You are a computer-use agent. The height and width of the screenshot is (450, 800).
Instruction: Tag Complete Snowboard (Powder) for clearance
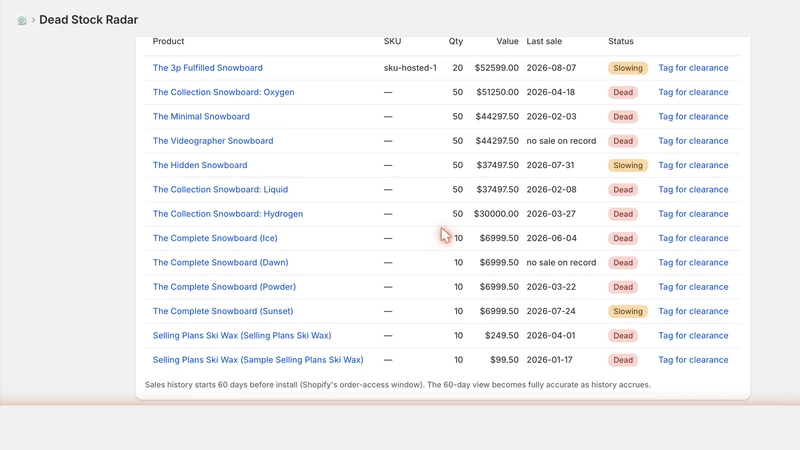[693, 287]
